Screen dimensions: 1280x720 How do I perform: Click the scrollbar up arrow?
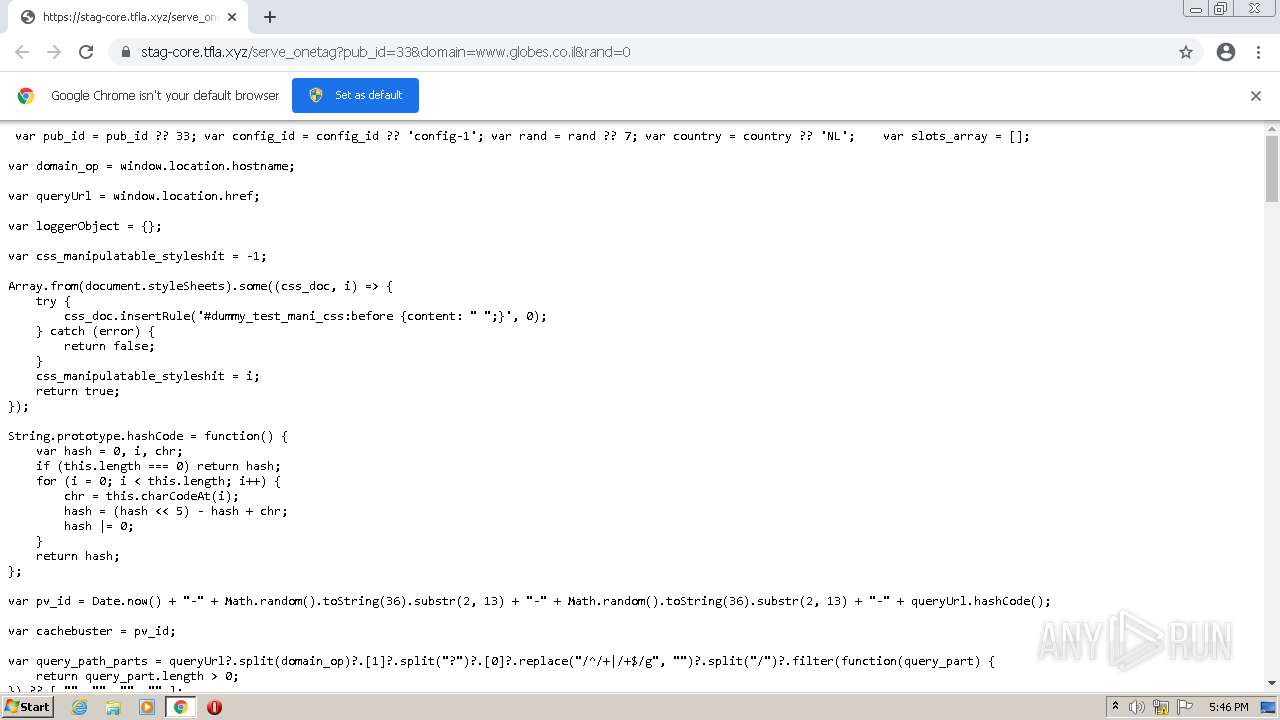1272,128
